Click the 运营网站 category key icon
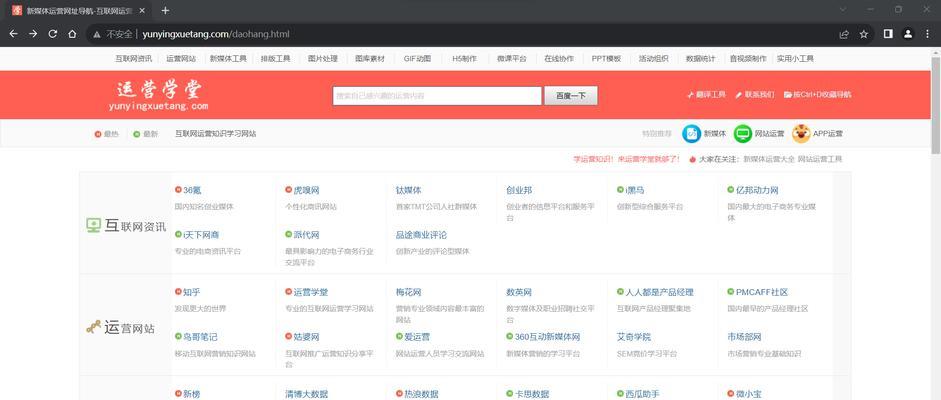 tap(93, 327)
